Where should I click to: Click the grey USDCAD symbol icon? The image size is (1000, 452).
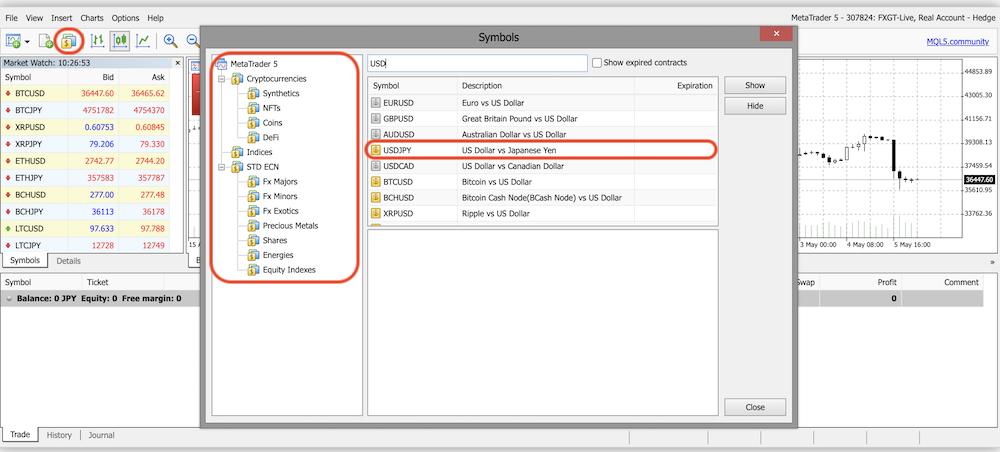point(376,166)
